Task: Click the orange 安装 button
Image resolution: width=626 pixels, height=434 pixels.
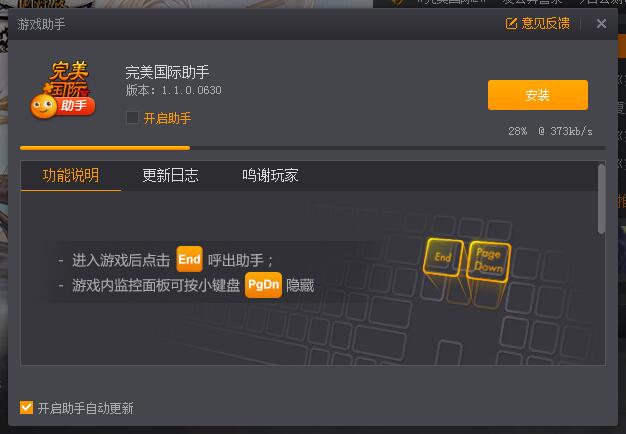Action: coord(537,95)
